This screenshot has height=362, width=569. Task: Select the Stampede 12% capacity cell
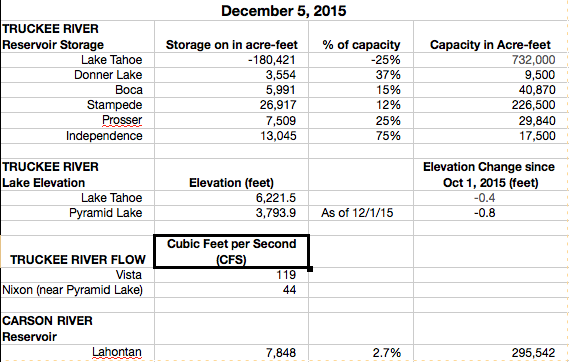[361, 105]
